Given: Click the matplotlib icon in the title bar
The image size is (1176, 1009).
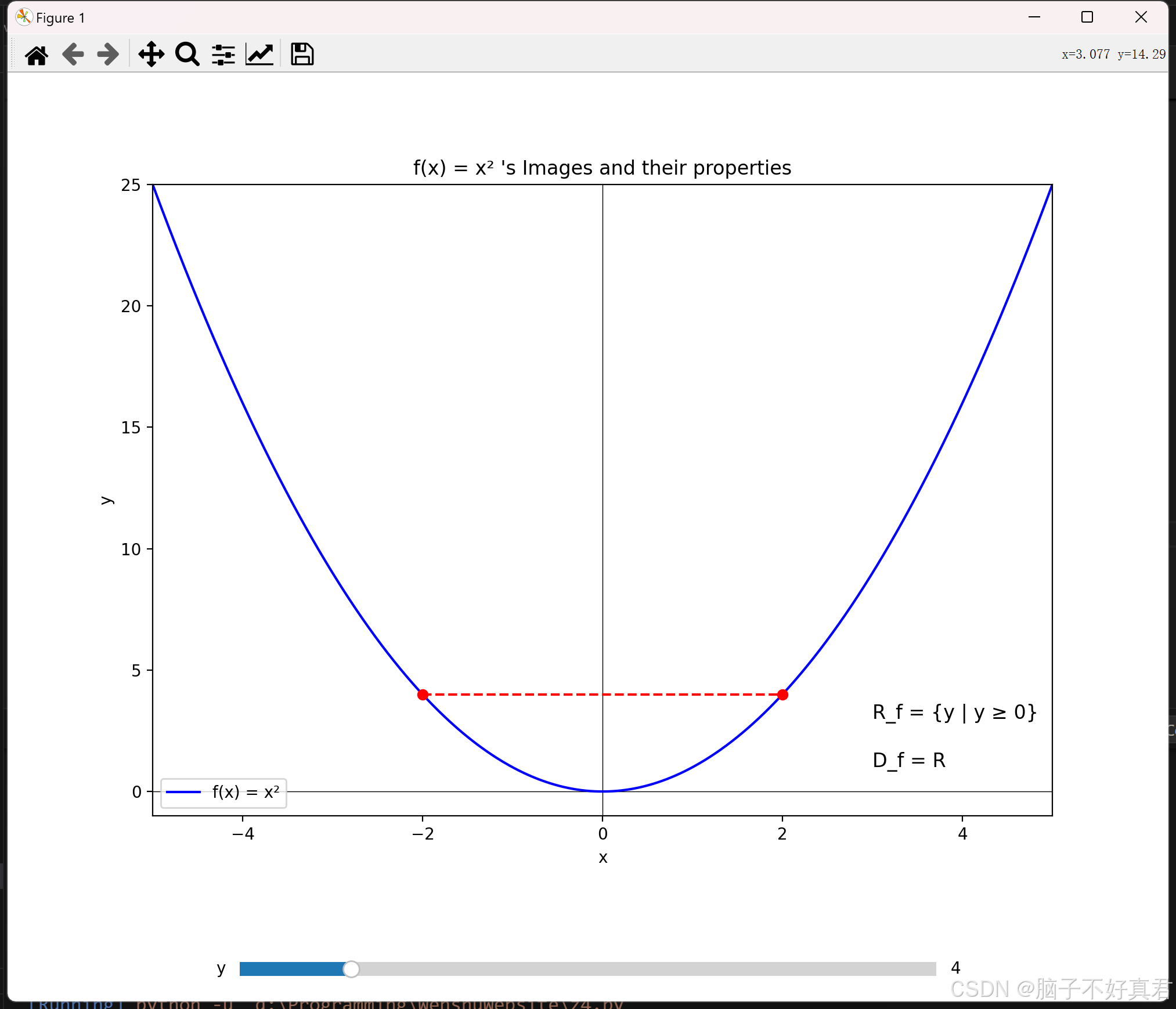Looking at the screenshot, I should (24, 17).
